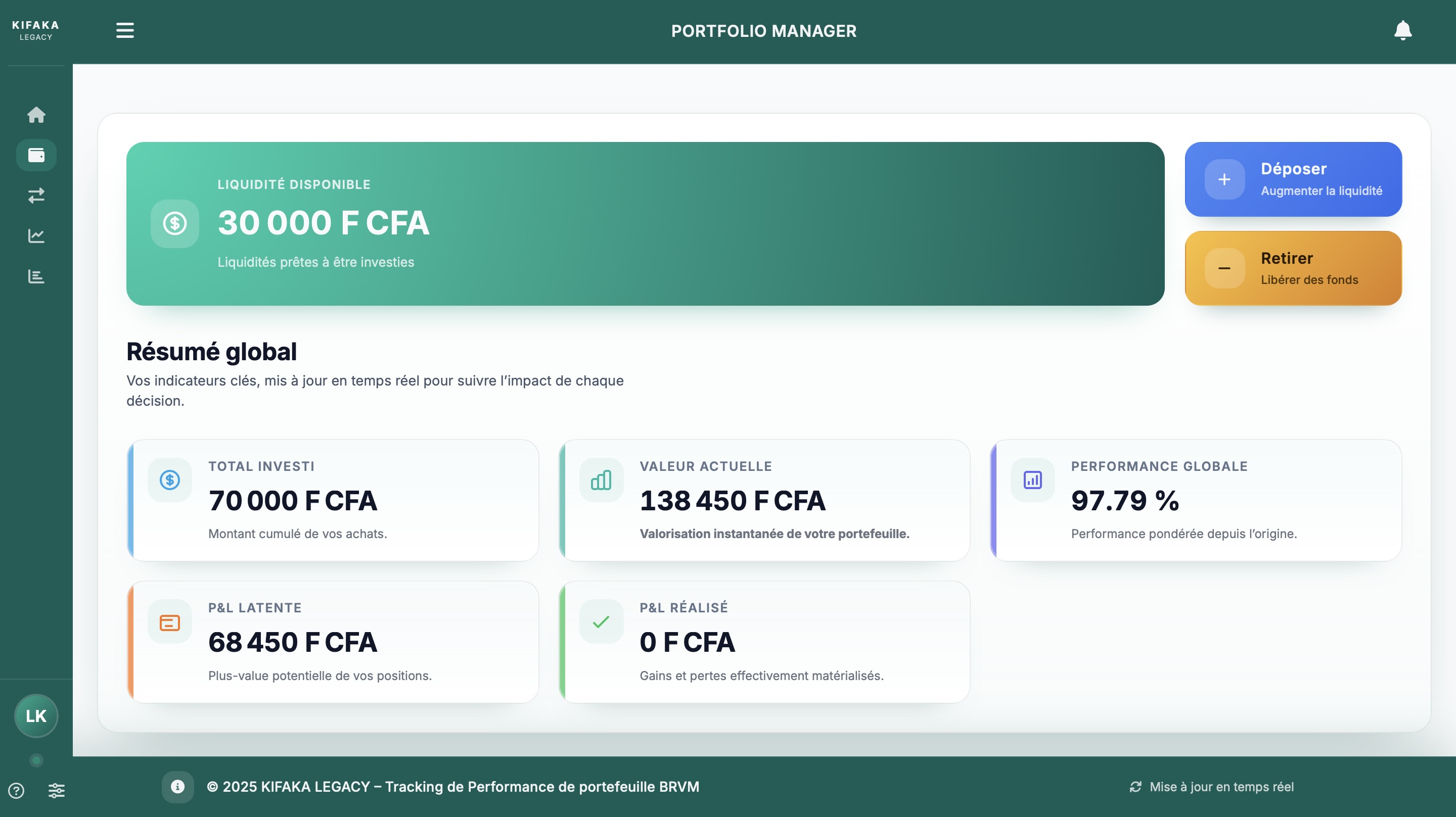Select the Valeur Actuelle card
1456x817 pixels.
(x=764, y=501)
